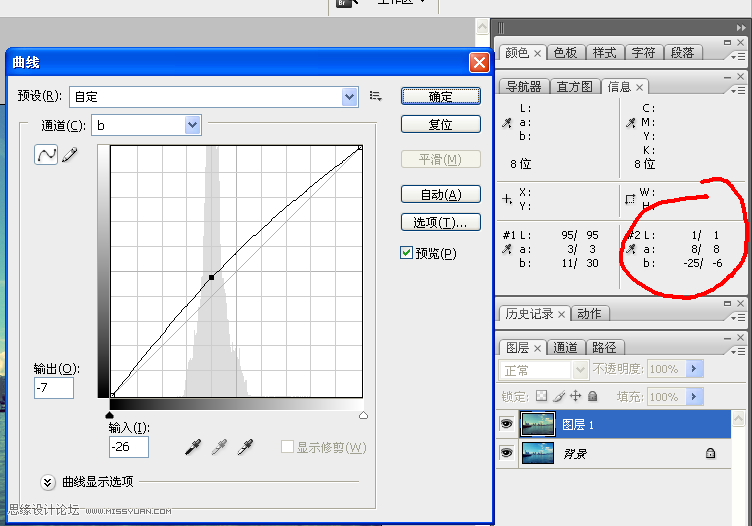Click the CMYK readout eyedropper icon

pos(631,123)
